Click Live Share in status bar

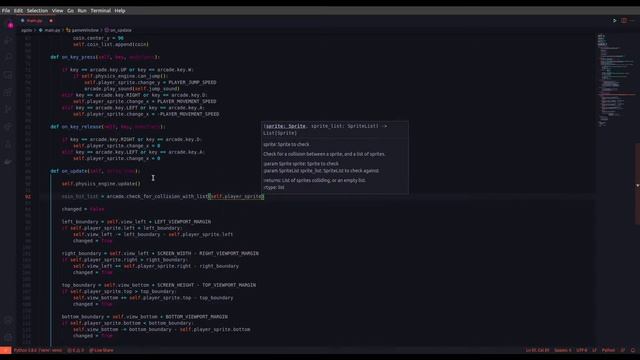pos(101,350)
